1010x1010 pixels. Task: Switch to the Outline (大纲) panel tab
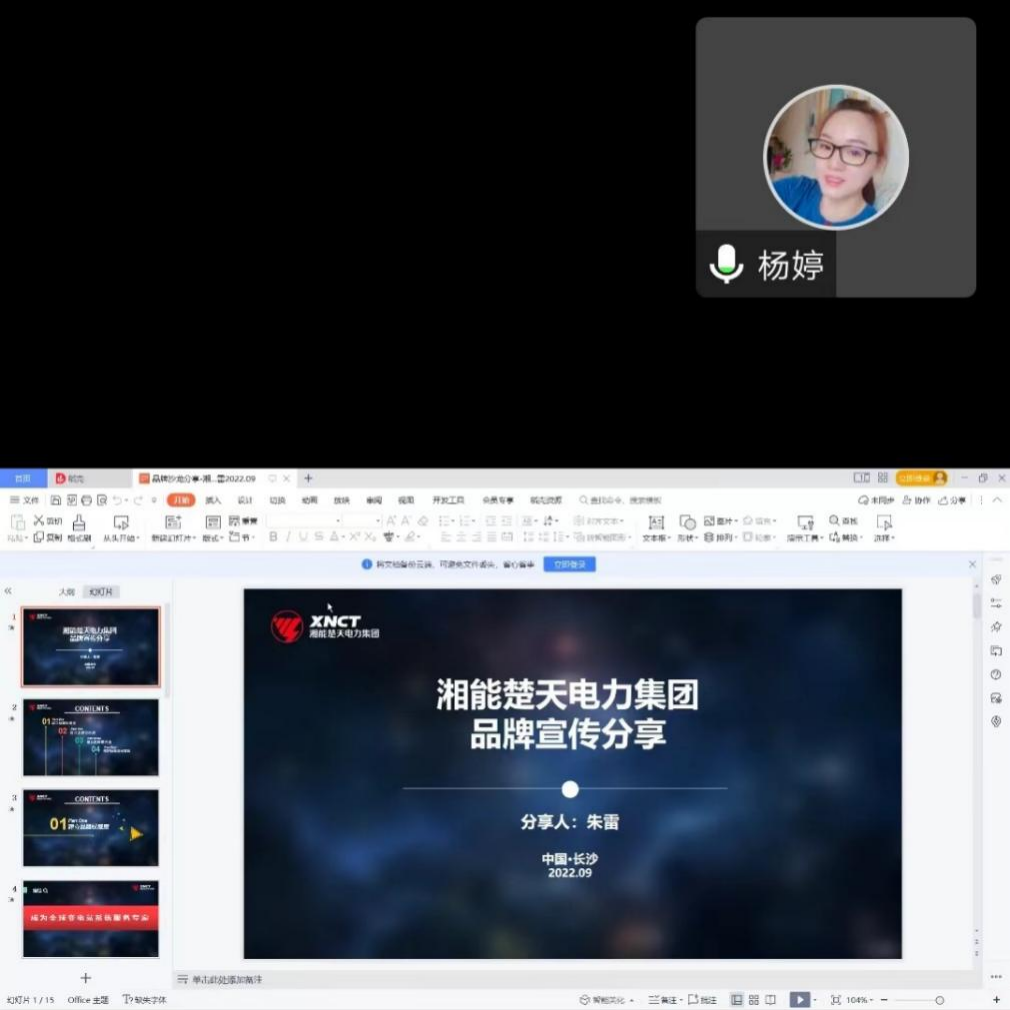(66, 592)
